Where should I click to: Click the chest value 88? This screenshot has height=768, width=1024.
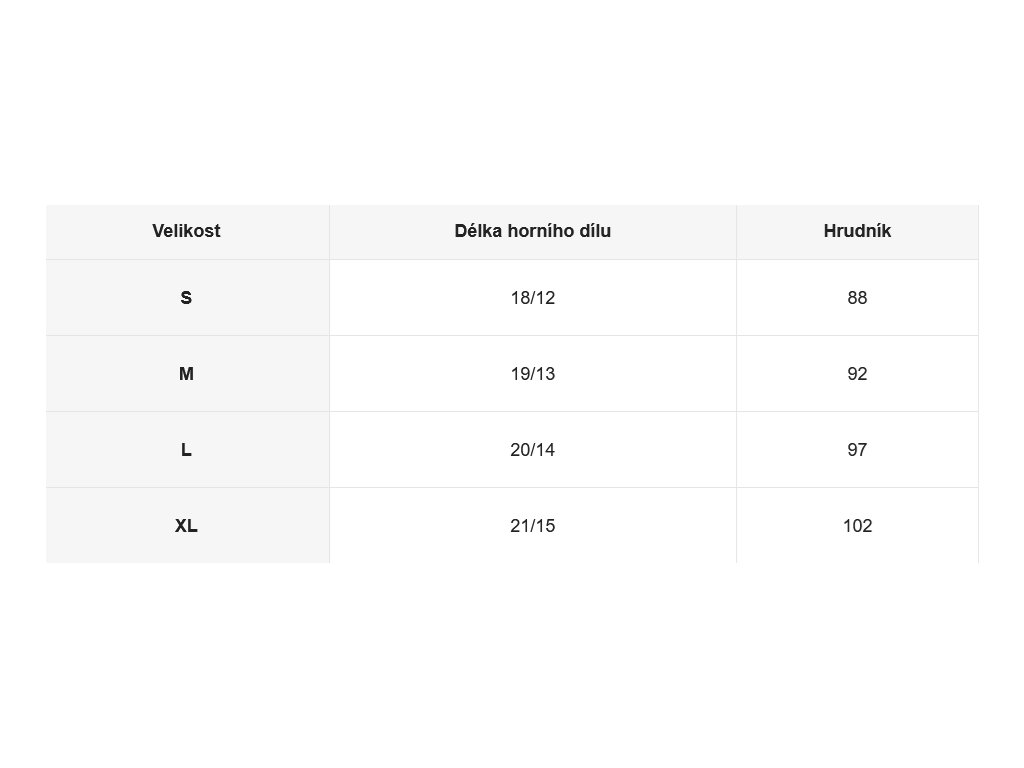tap(857, 298)
